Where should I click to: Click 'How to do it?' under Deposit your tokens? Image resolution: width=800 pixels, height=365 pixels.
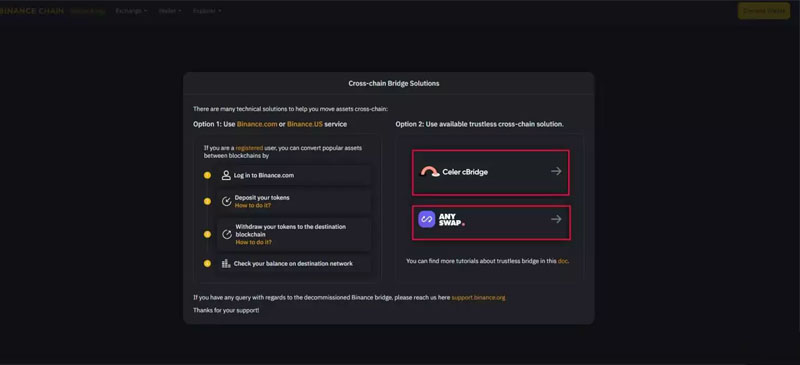coord(253,205)
